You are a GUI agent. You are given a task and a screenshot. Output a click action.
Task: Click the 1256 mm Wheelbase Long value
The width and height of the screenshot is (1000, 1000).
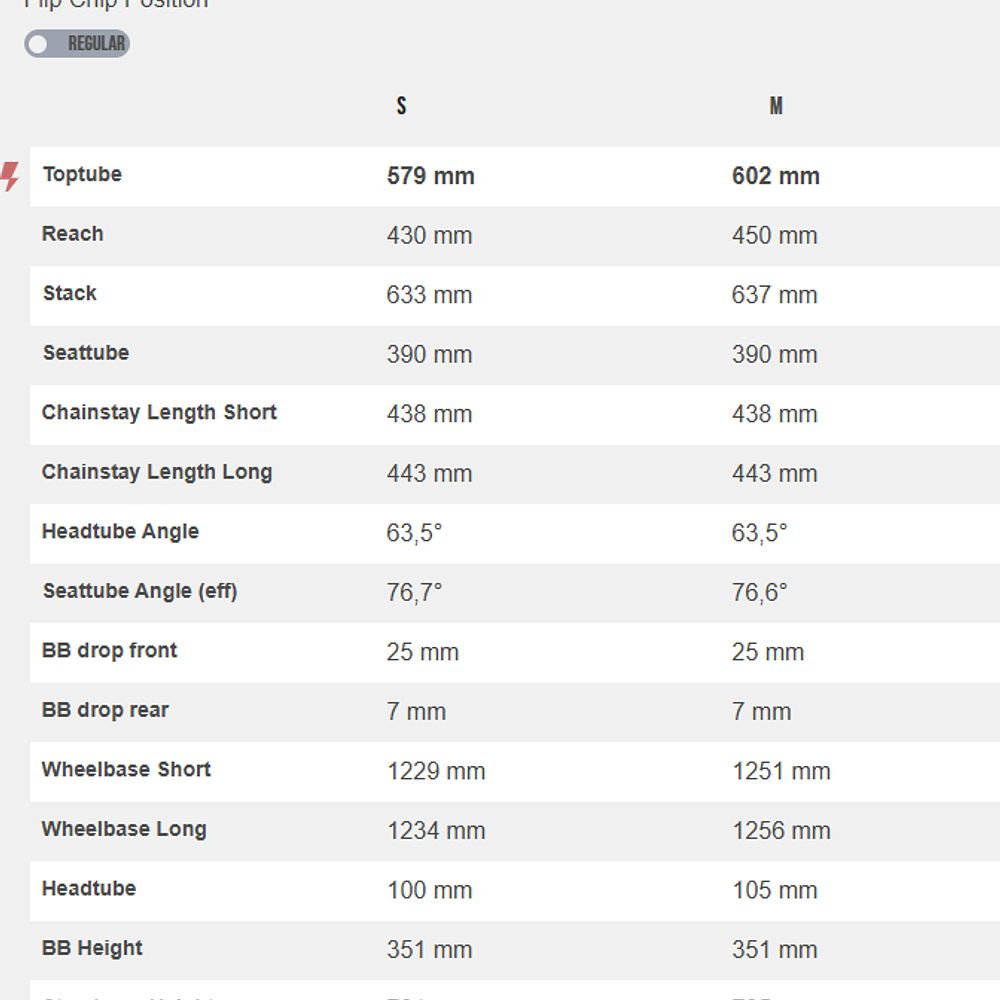(781, 830)
